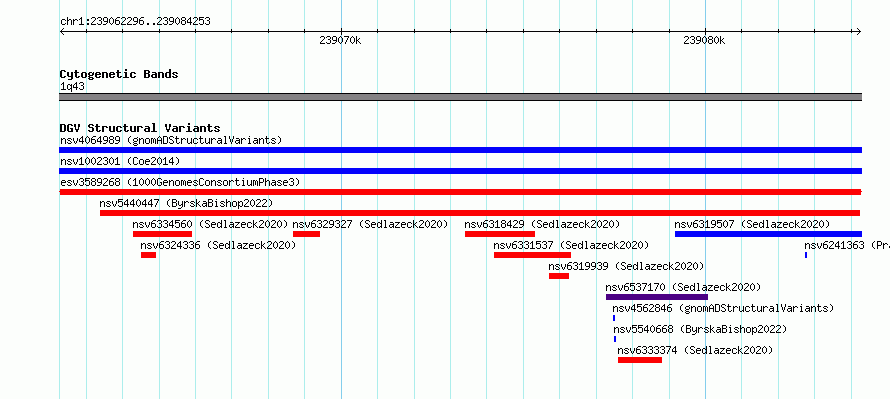Click the Cytogenetic Bands track title
Screen dimensions: 890x399
click(119, 74)
